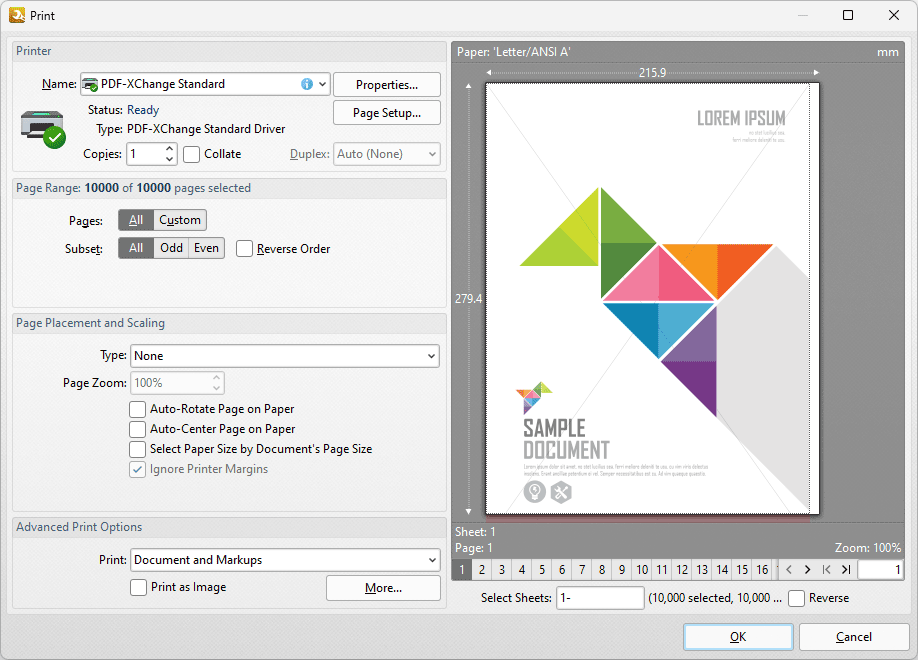Viewport: 918px width, 660px height.
Task: Toggle Ignore Printer Margins checkbox
Action: tap(138, 469)
